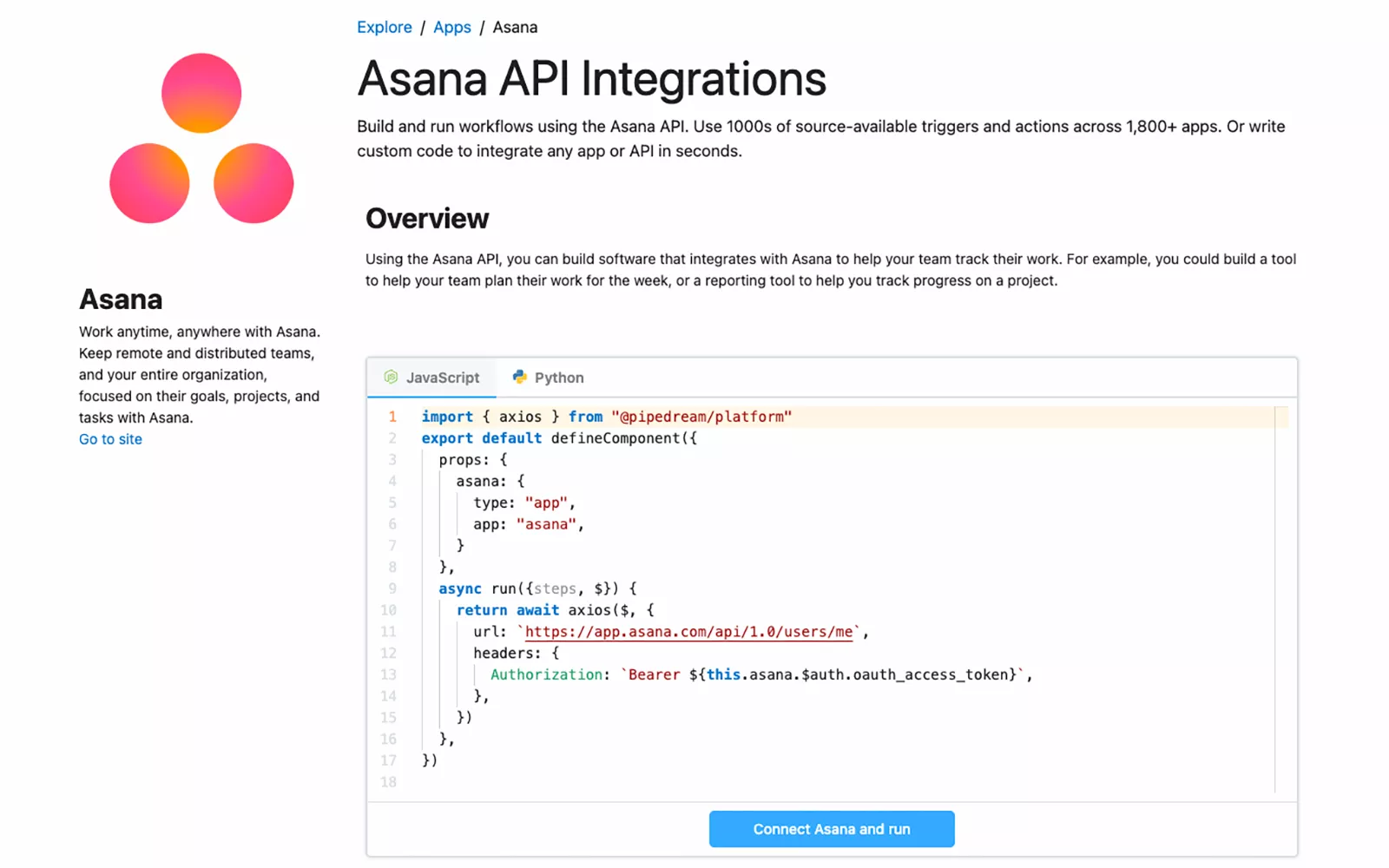
Task: Click the app.asana.com API URL in code
Action: point(688,632)
